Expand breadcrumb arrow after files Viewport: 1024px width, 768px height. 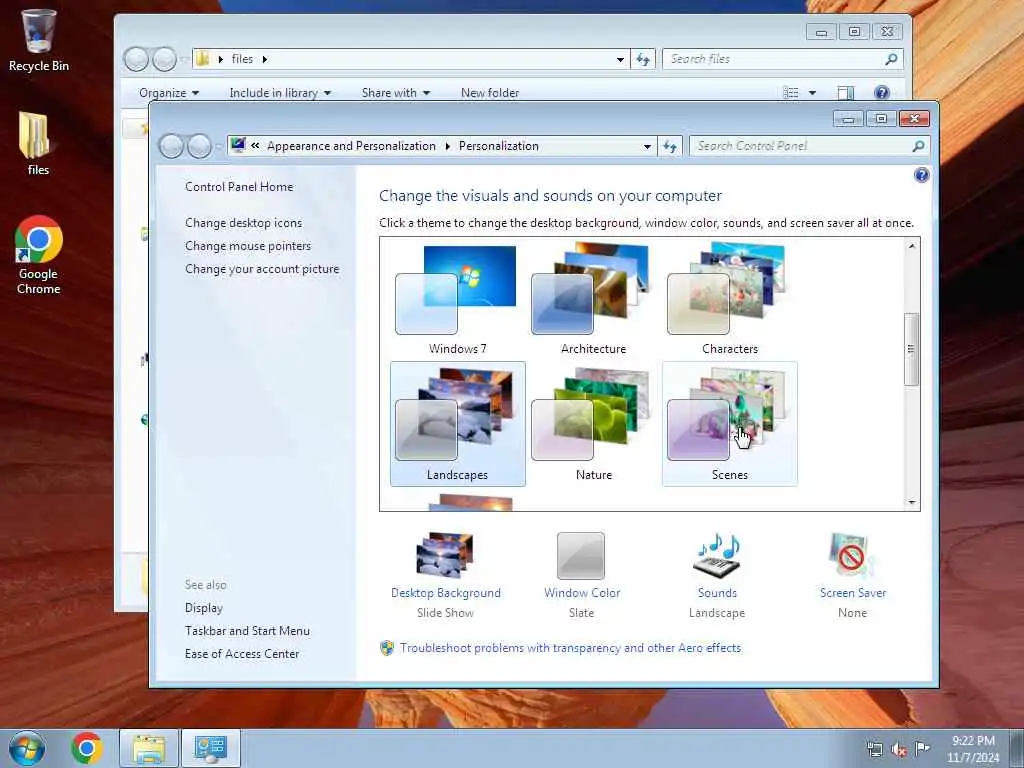pos(264,59)
